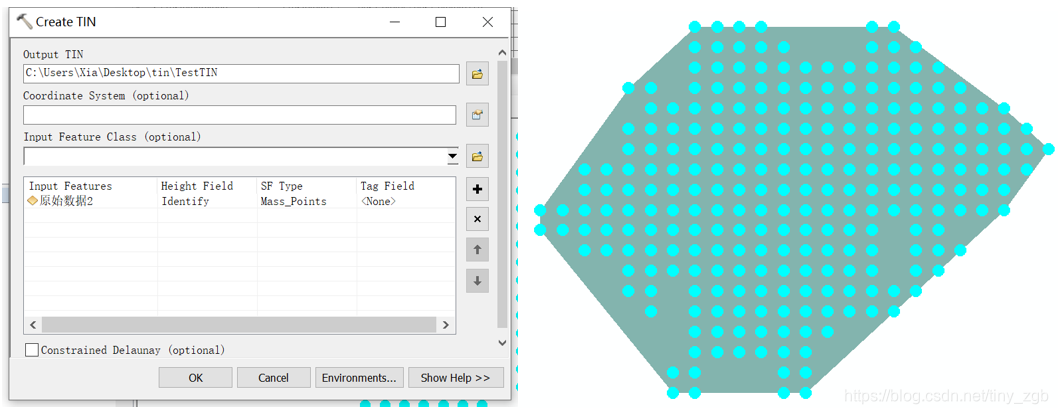Click the Create TIN hammer icon
Screen dimensions: 1058x414
tap(24, 22)
